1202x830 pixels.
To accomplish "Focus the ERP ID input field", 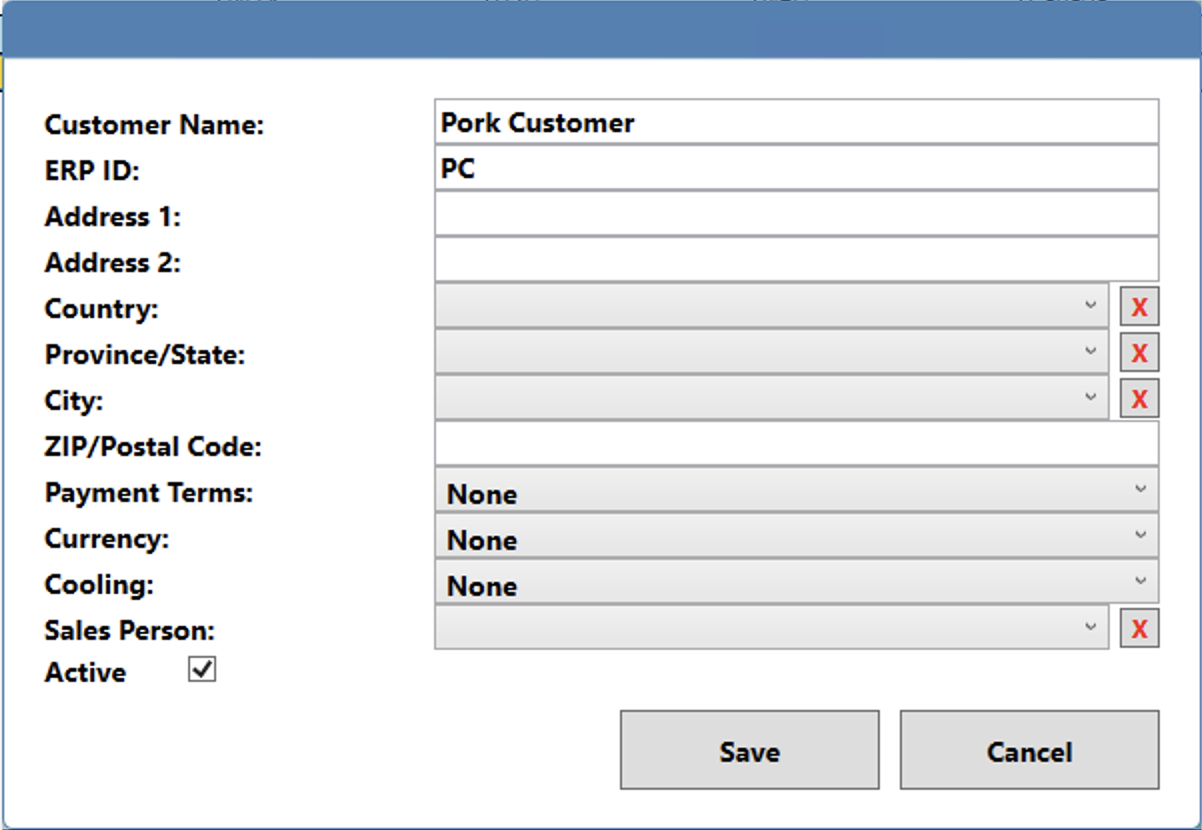I will coord(796,168).
